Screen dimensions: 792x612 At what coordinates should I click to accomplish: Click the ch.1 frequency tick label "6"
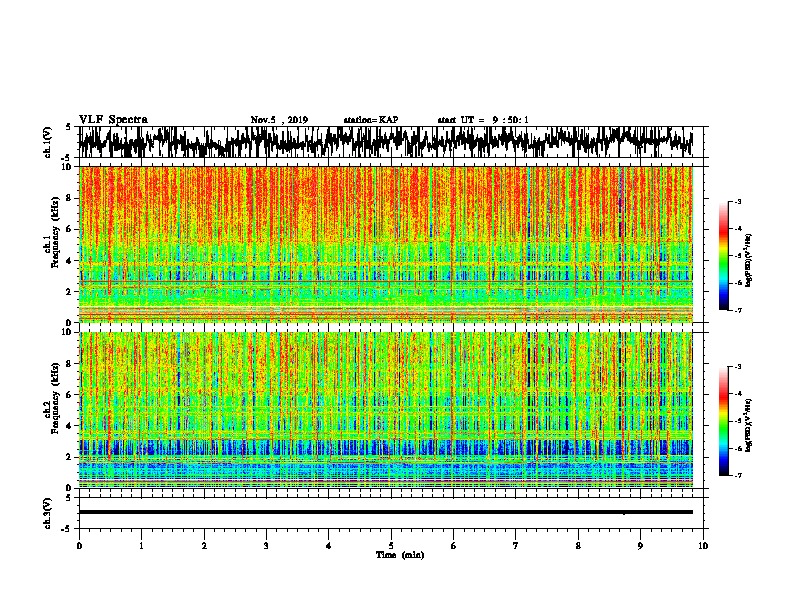71,229
